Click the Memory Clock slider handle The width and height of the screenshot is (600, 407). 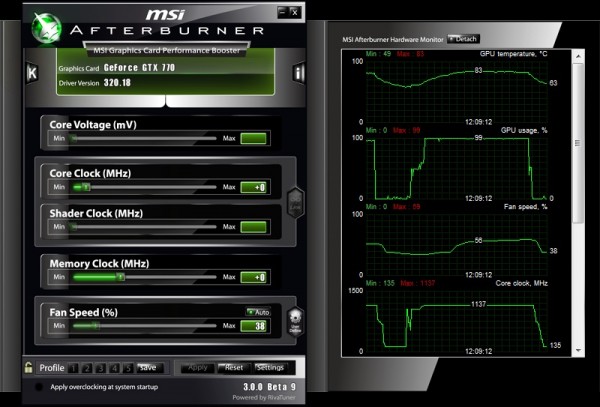click(121, 277)
